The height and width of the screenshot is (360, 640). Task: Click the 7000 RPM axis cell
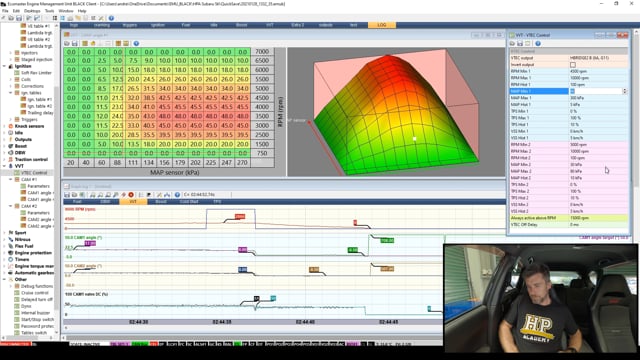tap(262, 51)
